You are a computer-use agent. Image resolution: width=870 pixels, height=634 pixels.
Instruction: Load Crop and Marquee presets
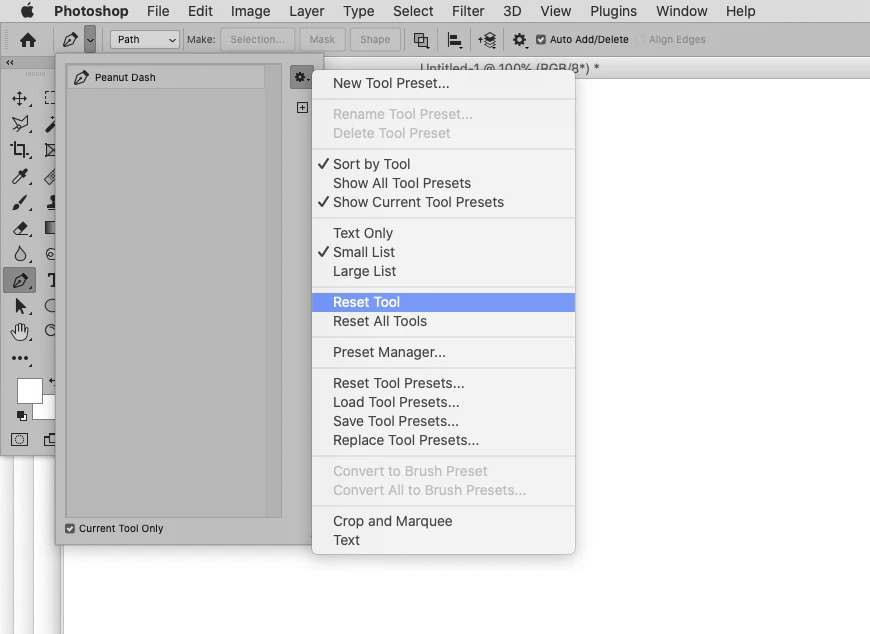pyautogui.click(x=443, y=521)
